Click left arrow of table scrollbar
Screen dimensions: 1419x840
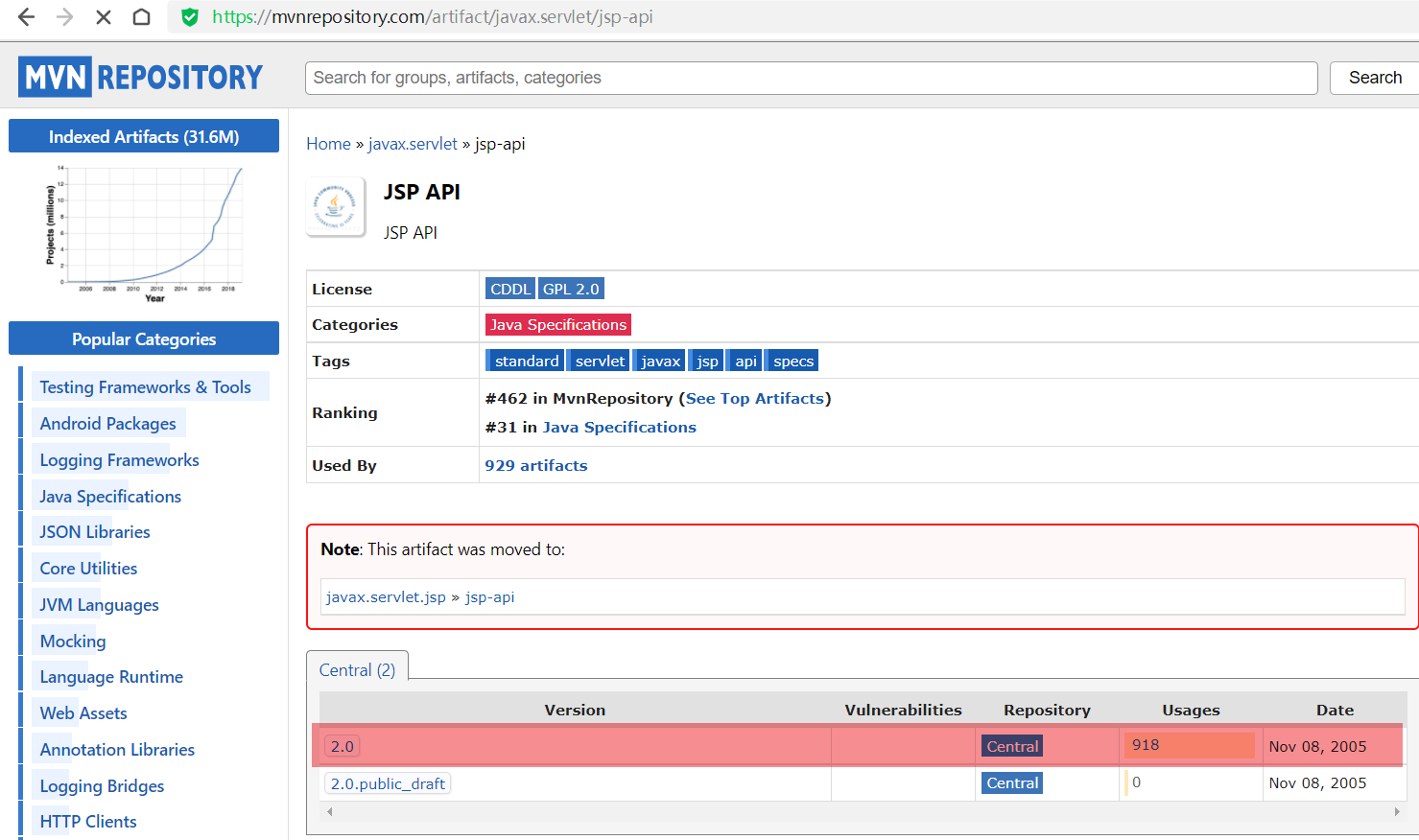pos(330,811)
